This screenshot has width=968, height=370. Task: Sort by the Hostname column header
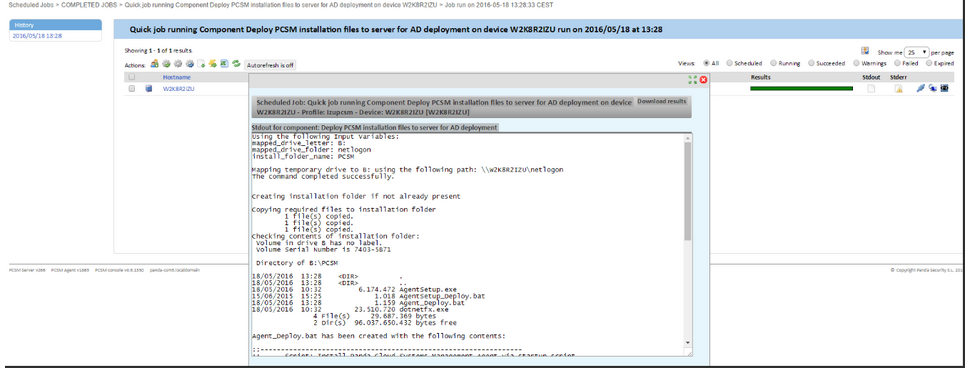(177, 77)
